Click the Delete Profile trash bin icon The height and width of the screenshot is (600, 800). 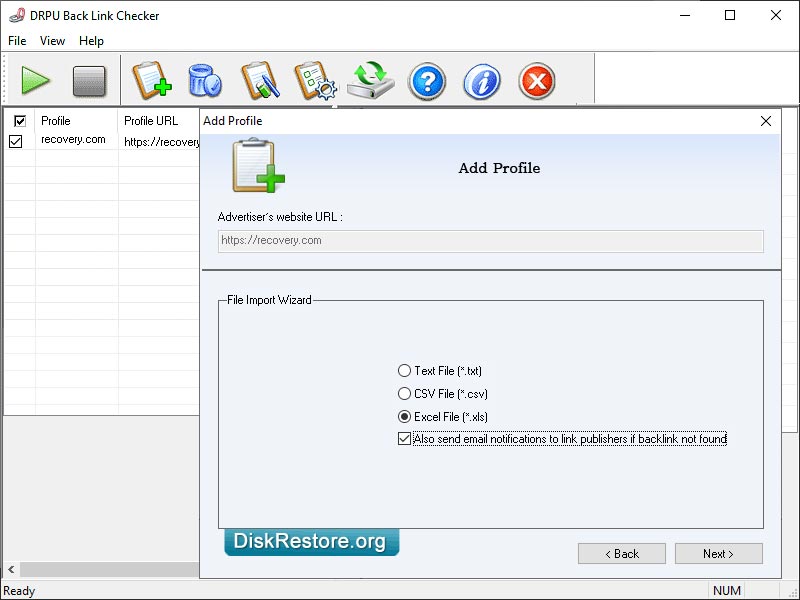pos(205,80)
